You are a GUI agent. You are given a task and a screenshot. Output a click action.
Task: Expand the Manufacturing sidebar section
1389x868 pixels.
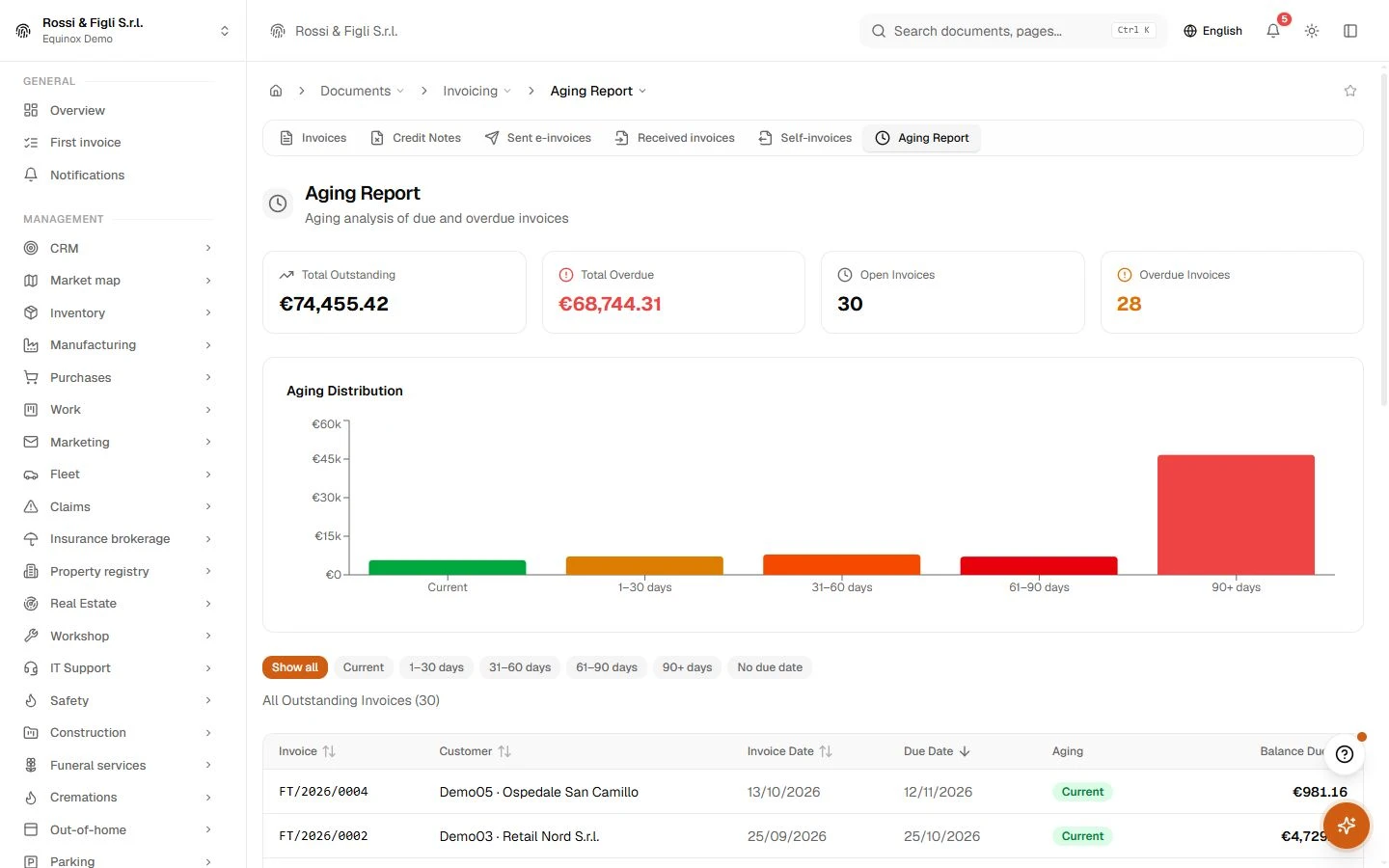[118, 344]
